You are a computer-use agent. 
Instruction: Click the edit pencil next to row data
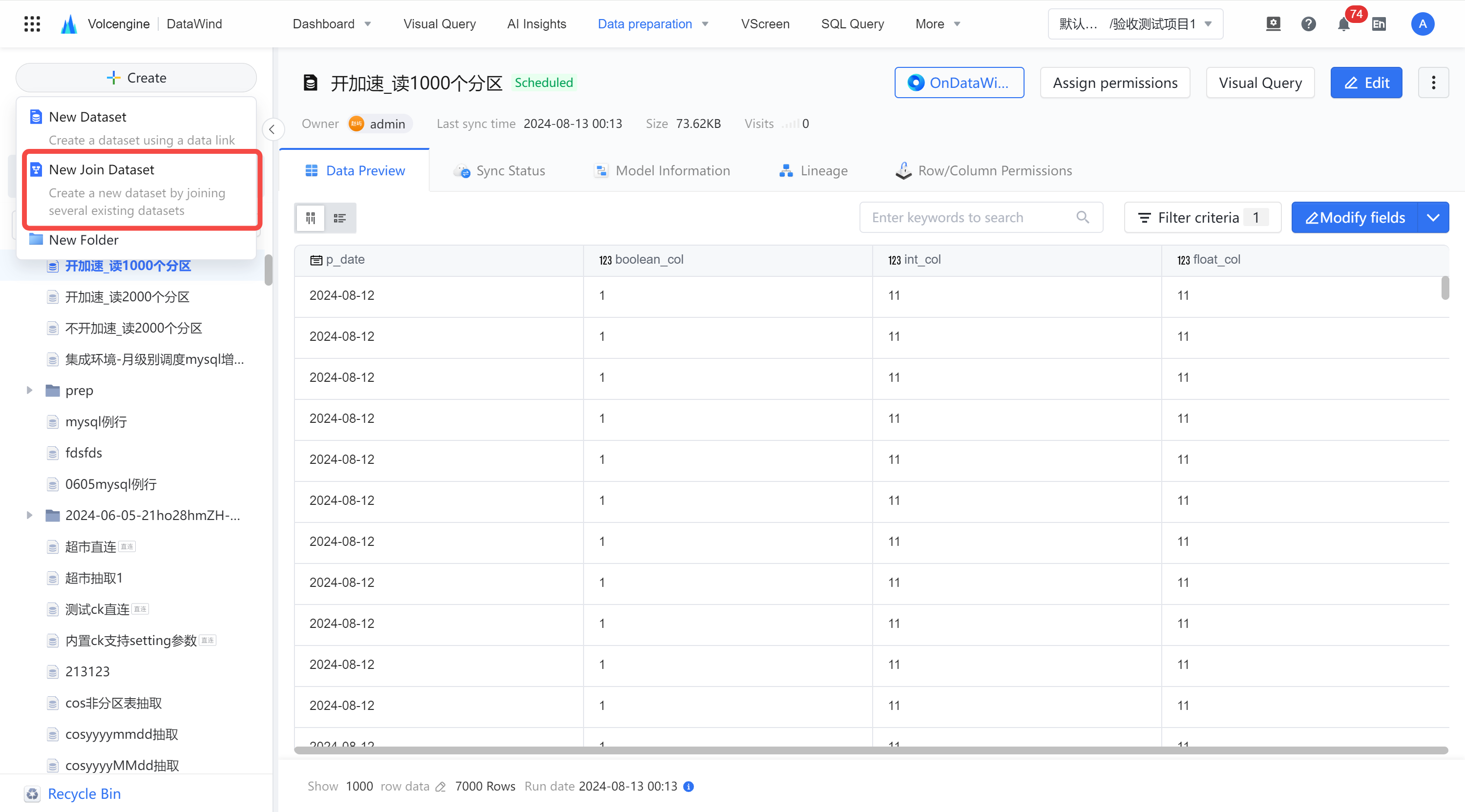pyautogui.click(x=441, y=787)
